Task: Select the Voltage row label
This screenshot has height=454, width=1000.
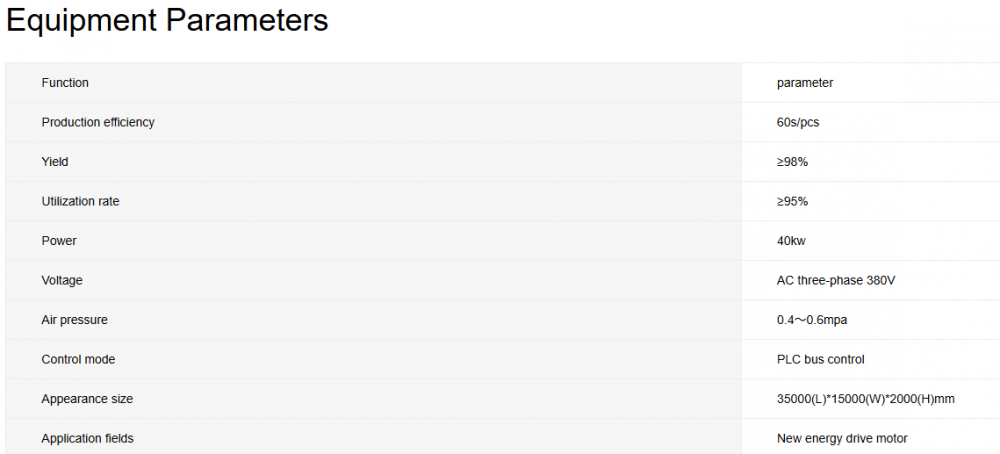Action: click(x=62, y=280)
